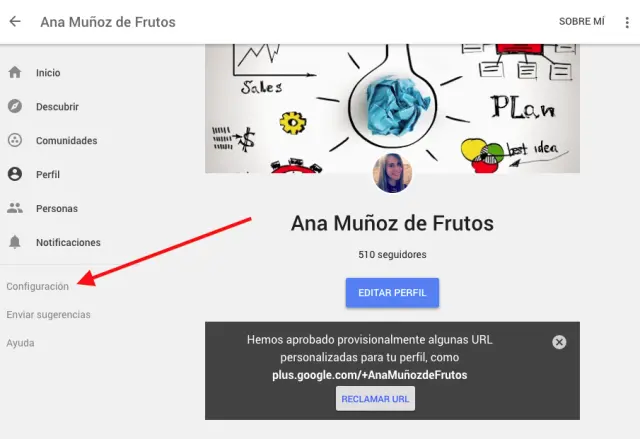This screenshot has height=439, width=640.
Task: Select Descubrir in the sidebar menu
Action: coord(57,106)
